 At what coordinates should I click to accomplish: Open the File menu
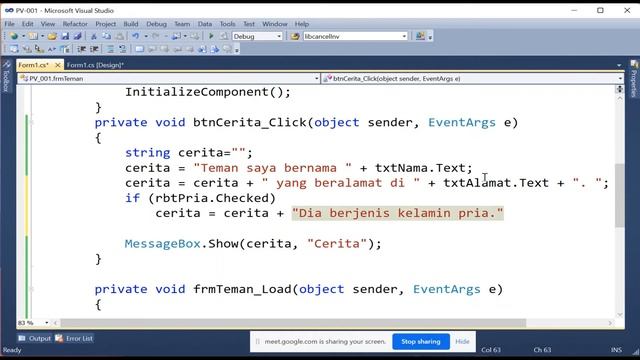click(9, 24)
